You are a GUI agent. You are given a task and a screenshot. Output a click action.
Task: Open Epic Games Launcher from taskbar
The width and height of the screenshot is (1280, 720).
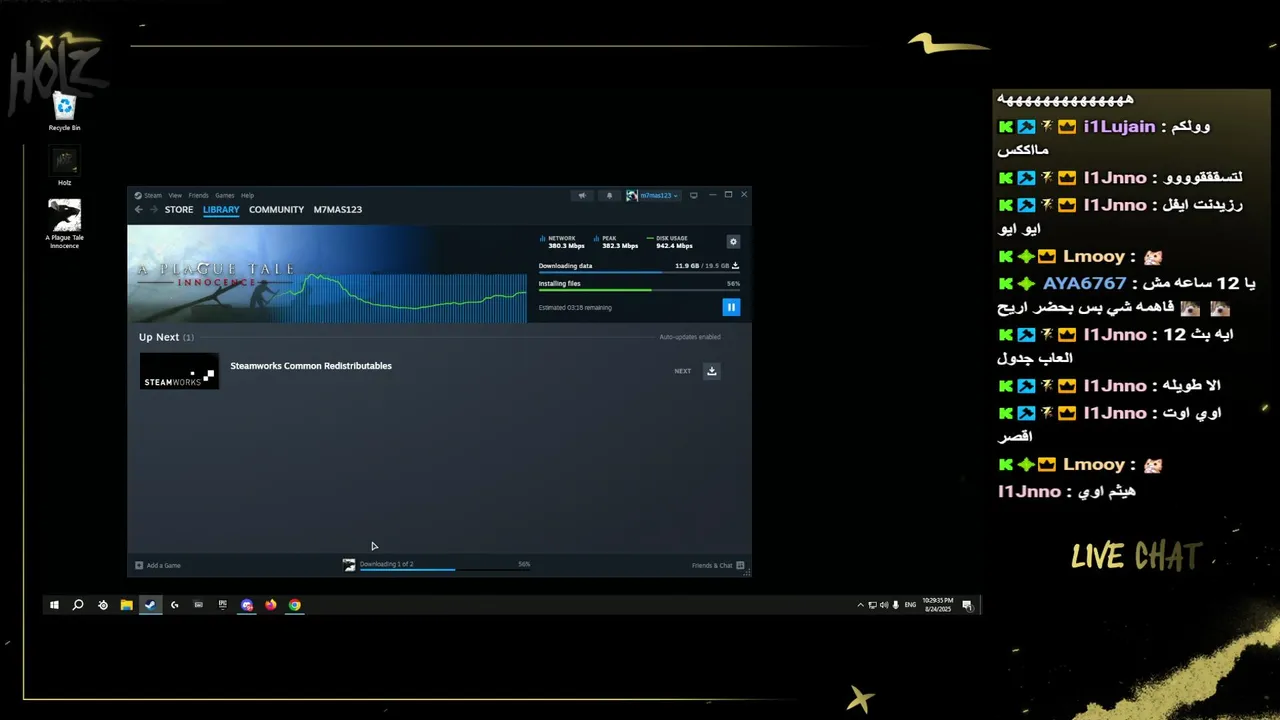point(222,605)
